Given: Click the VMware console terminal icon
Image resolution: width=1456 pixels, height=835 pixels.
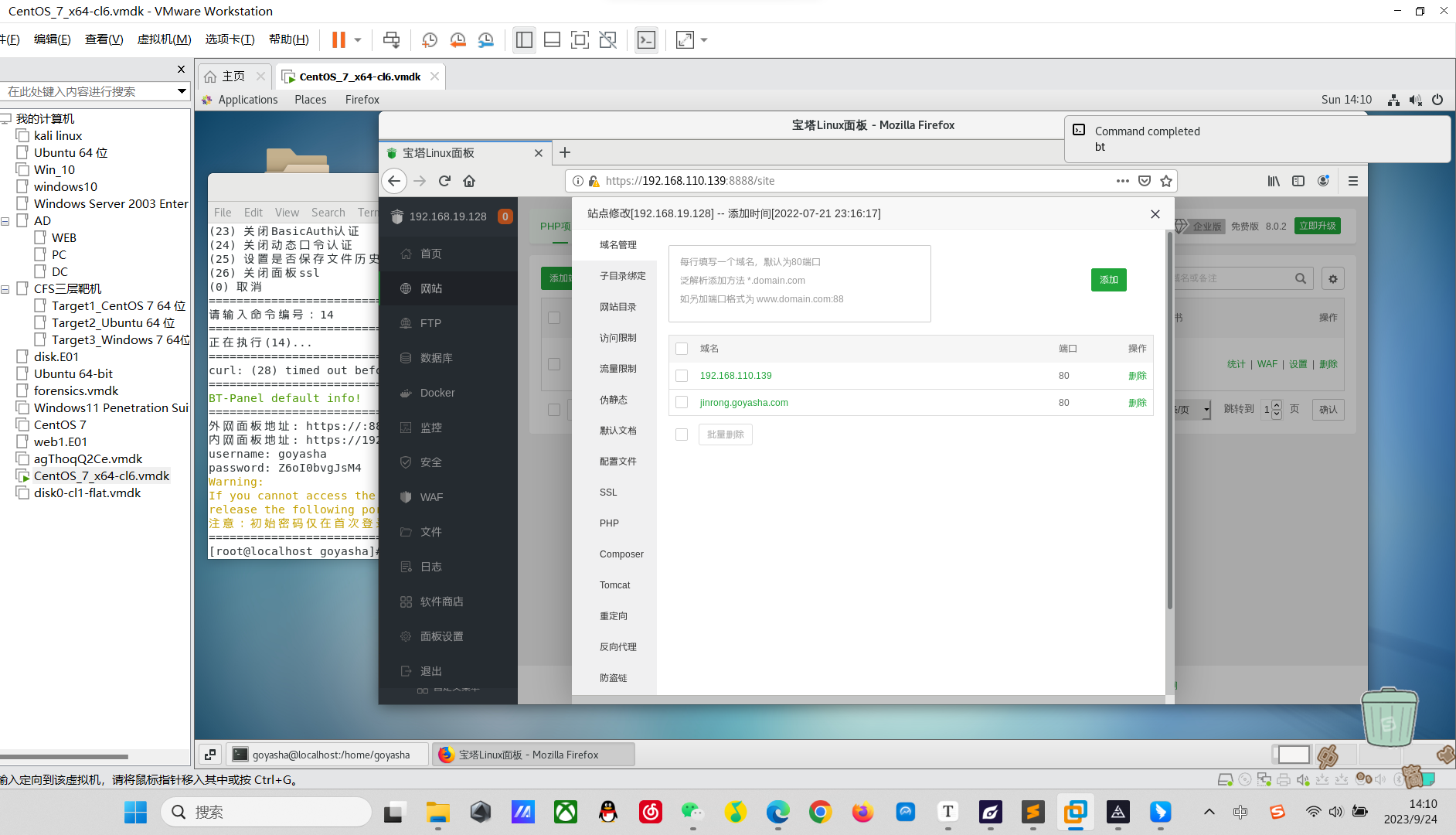Looking at the screenshot, I should [646, 39].
